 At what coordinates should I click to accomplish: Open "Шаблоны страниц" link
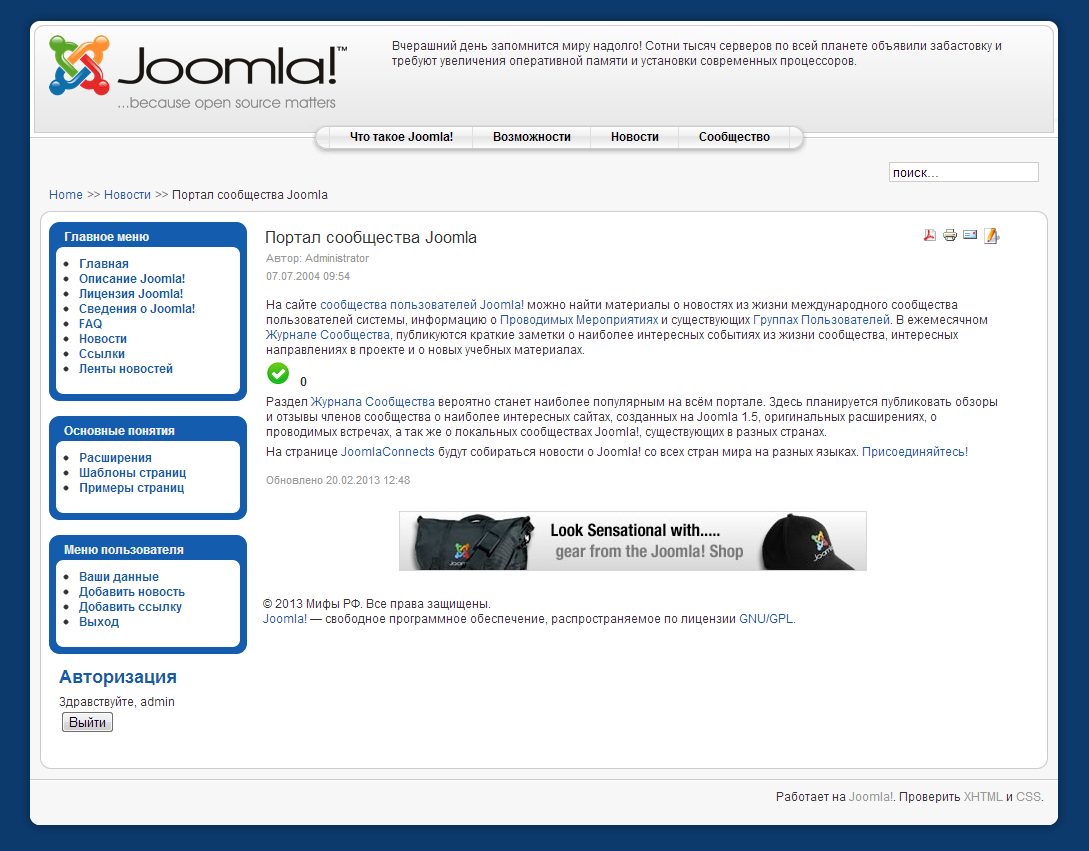[133, 472]
